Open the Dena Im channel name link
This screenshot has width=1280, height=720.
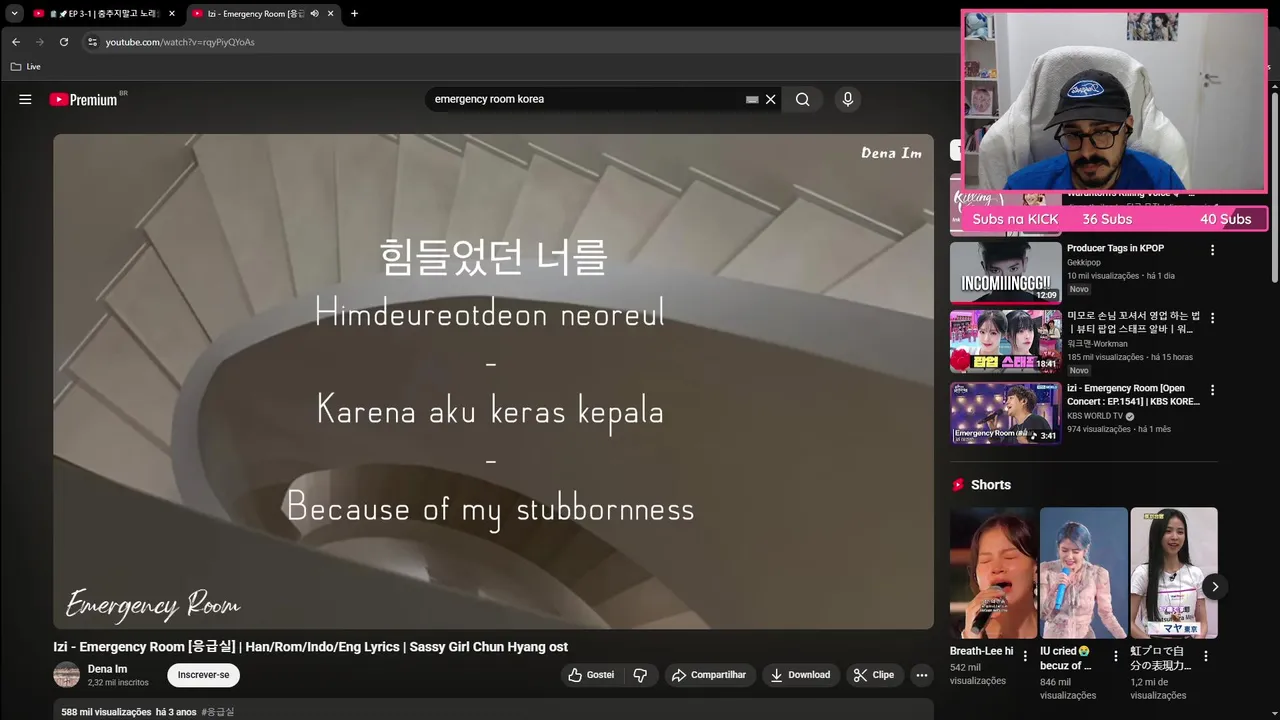point(107,669)
